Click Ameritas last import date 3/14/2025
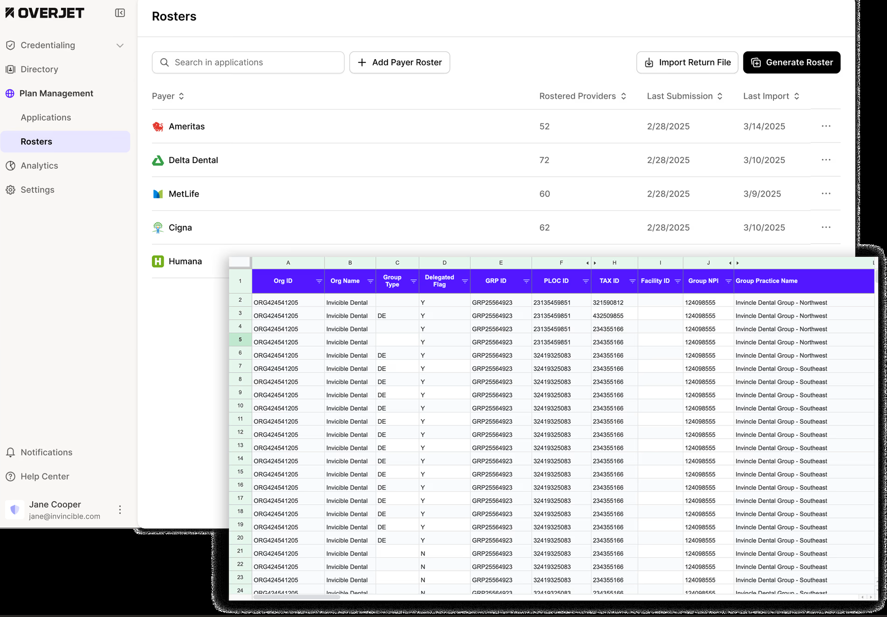887x617 pixels. pyautogui.click(x=764, y=127)
